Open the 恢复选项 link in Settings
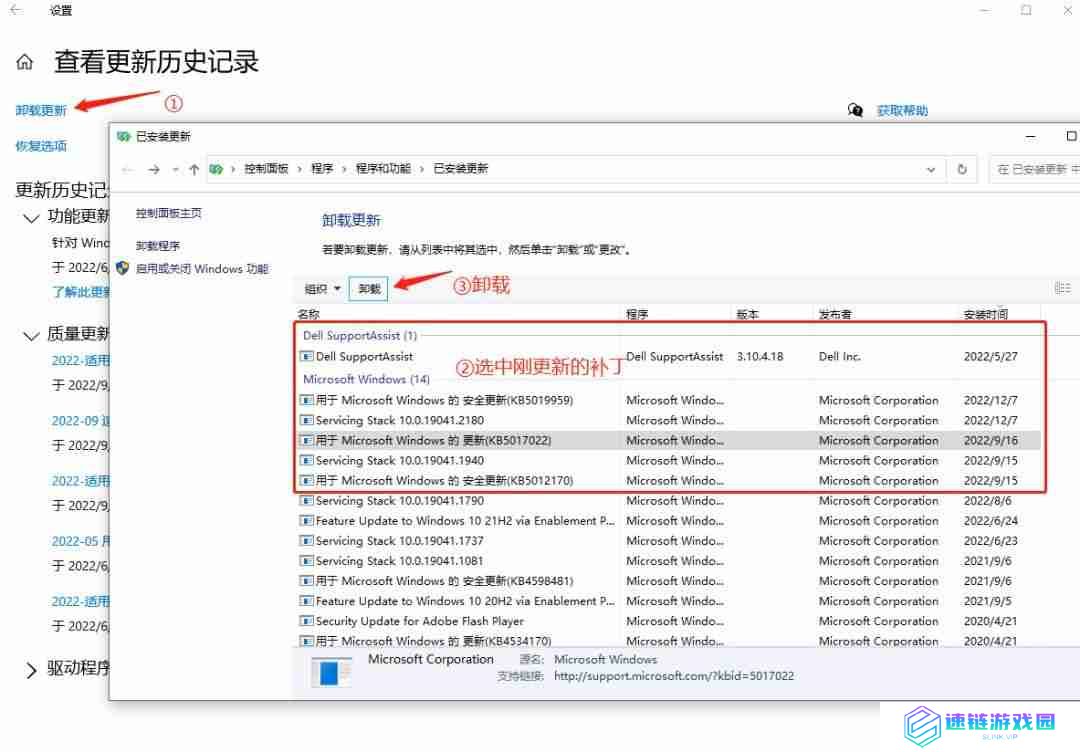This screenshot has width=1080, height=752. [x=41, y=146]
